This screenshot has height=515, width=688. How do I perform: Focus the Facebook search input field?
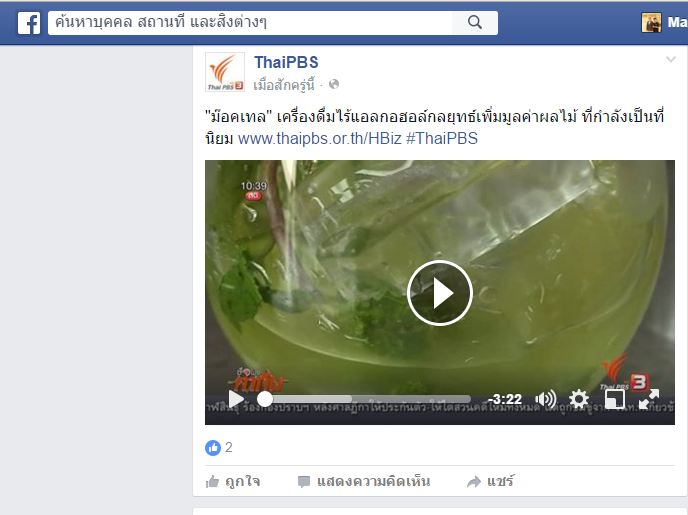250,22
